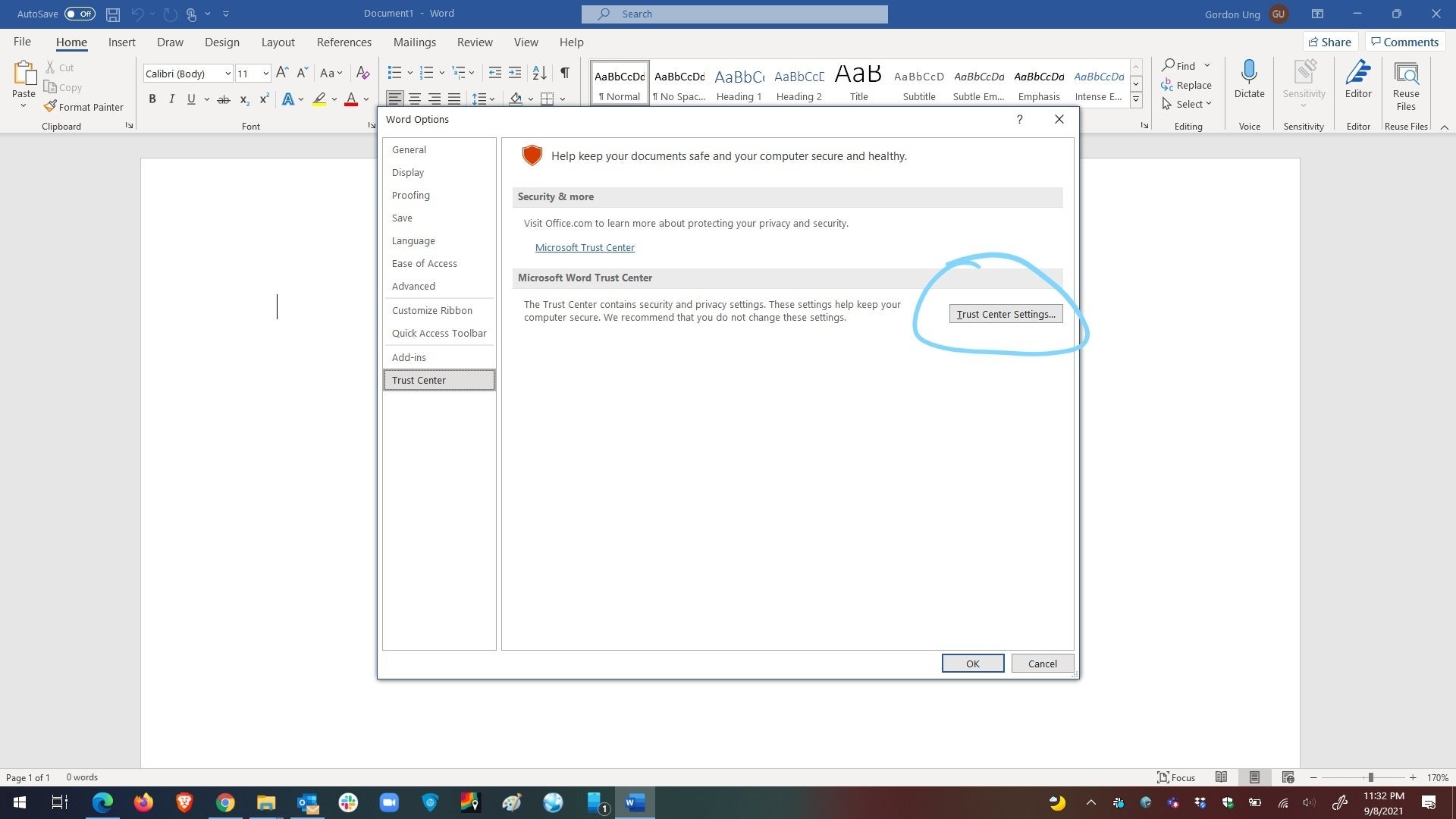The image size is (1456, 819).
Task: Increase font size with grow icon
Action: click(282, 73)
